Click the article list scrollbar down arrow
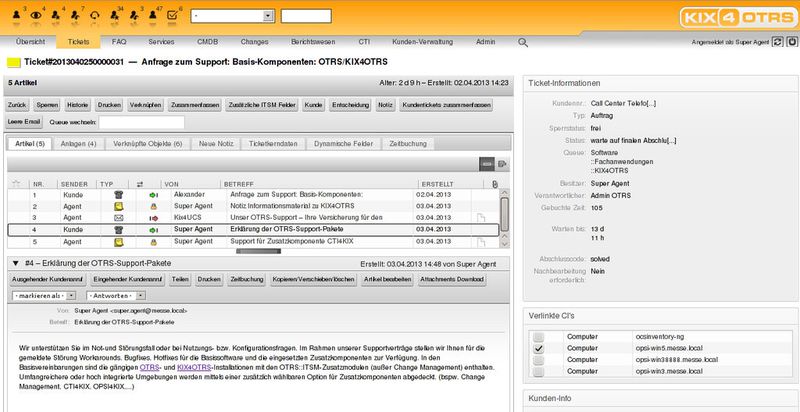The image size is (800, 412). coord(505,244)
